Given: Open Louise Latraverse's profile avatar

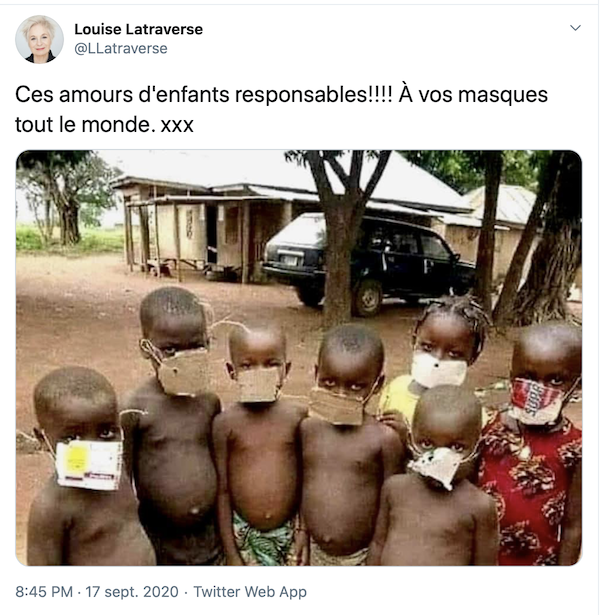Looking at the screenshot, I should tap(39, 39).
